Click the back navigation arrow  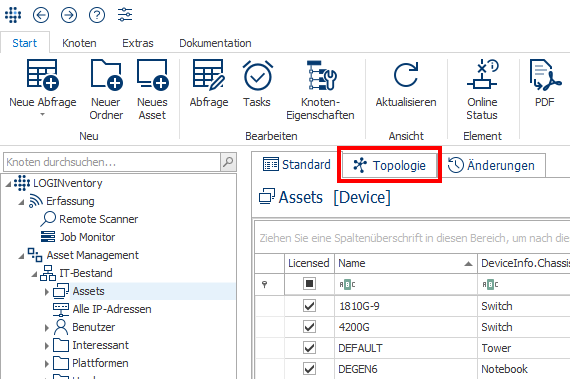click(x=41, y=15)
